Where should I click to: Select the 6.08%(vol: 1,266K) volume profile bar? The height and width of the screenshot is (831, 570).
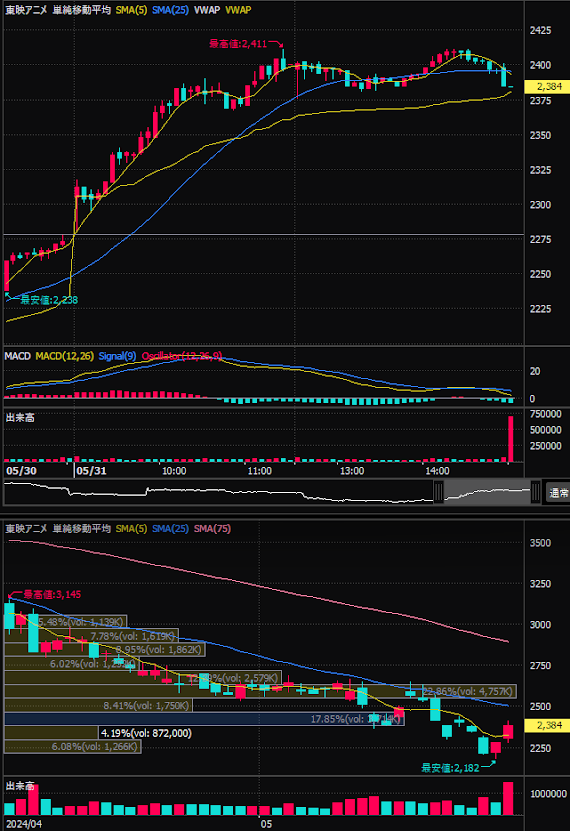(x=73, y=747)
